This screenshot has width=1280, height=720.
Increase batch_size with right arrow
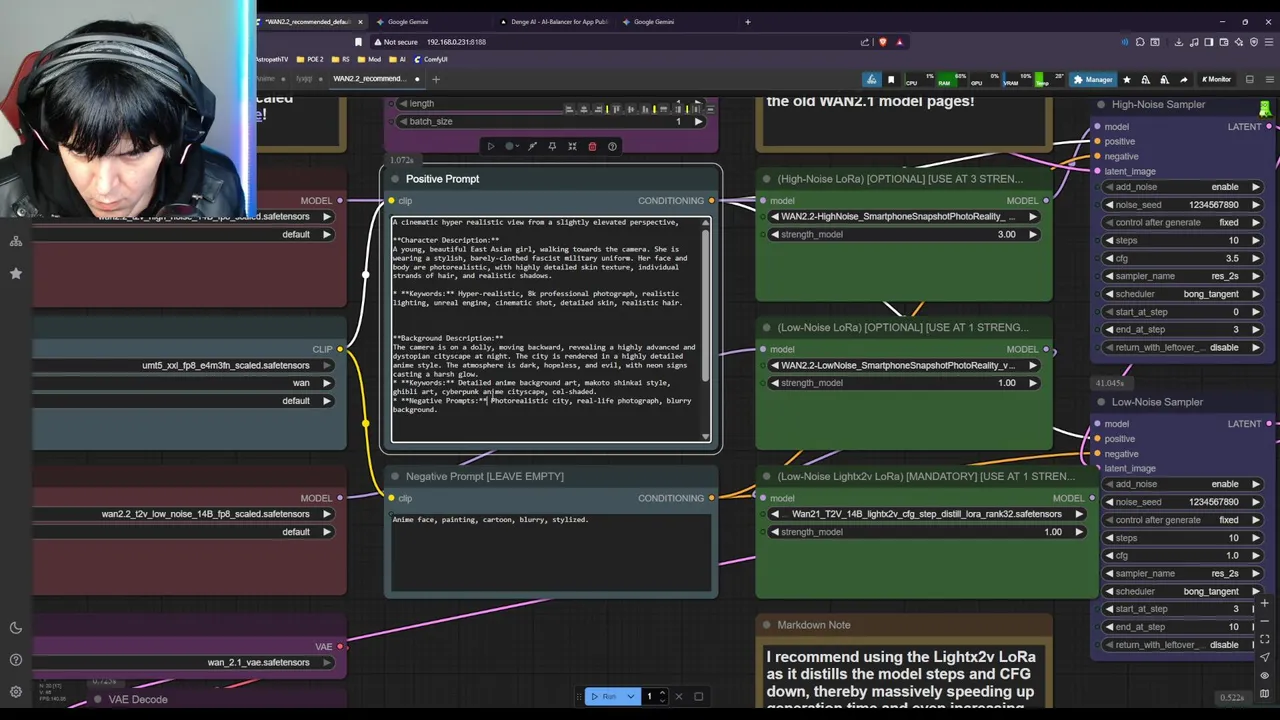coord(698,122)
